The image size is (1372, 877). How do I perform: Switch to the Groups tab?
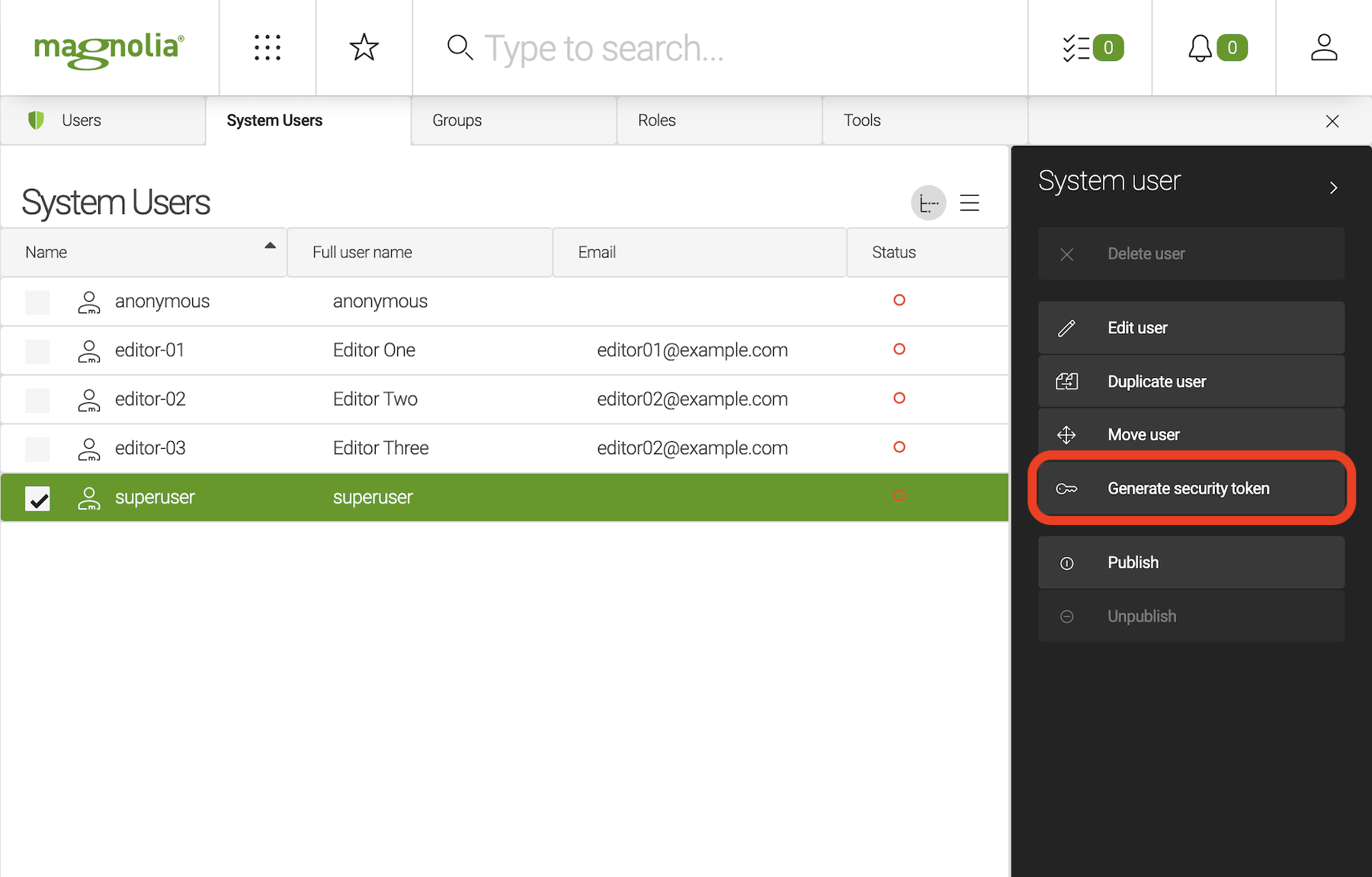click(457, 120)
